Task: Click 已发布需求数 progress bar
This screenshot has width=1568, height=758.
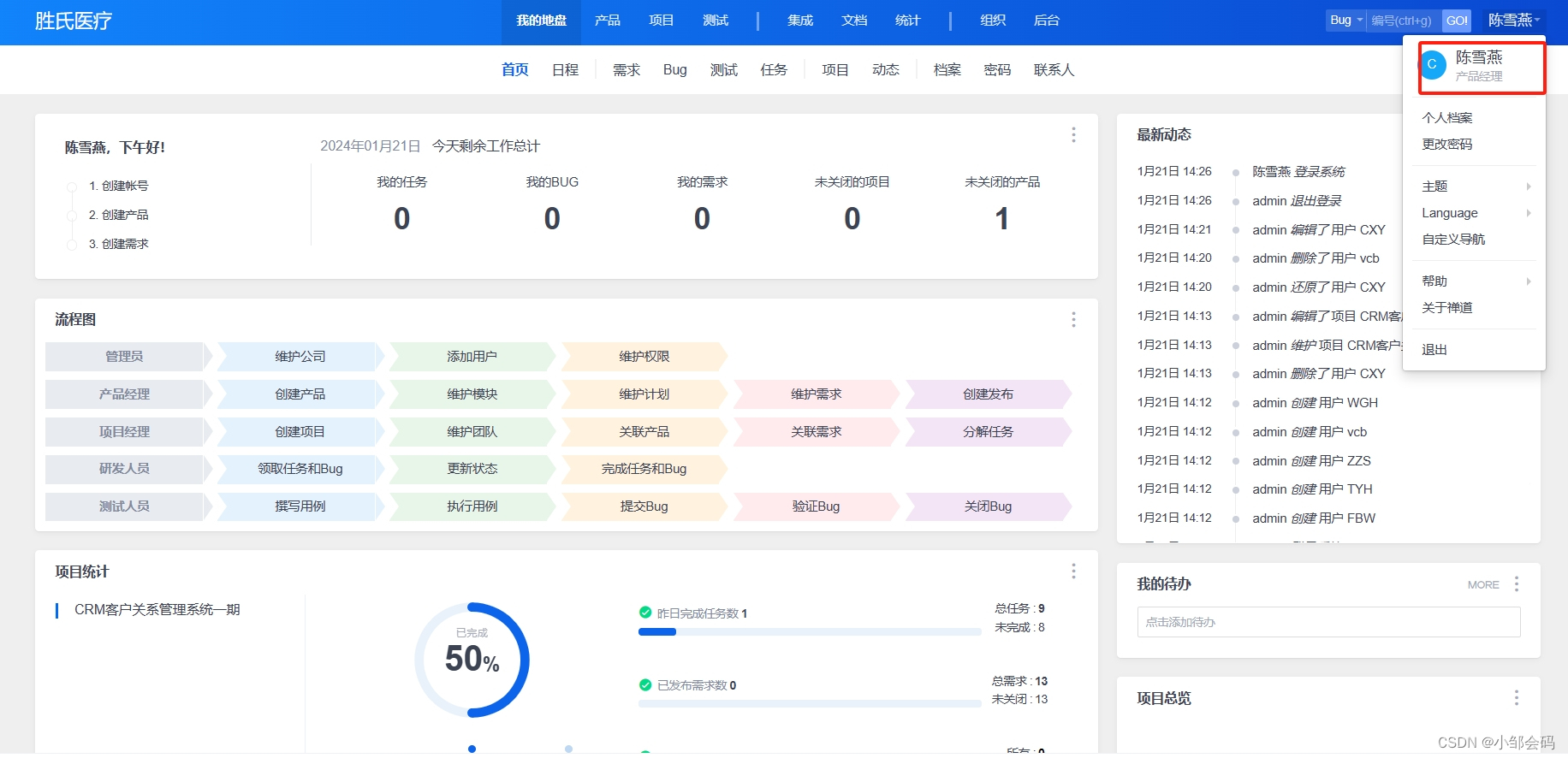Action: (810, 704)
